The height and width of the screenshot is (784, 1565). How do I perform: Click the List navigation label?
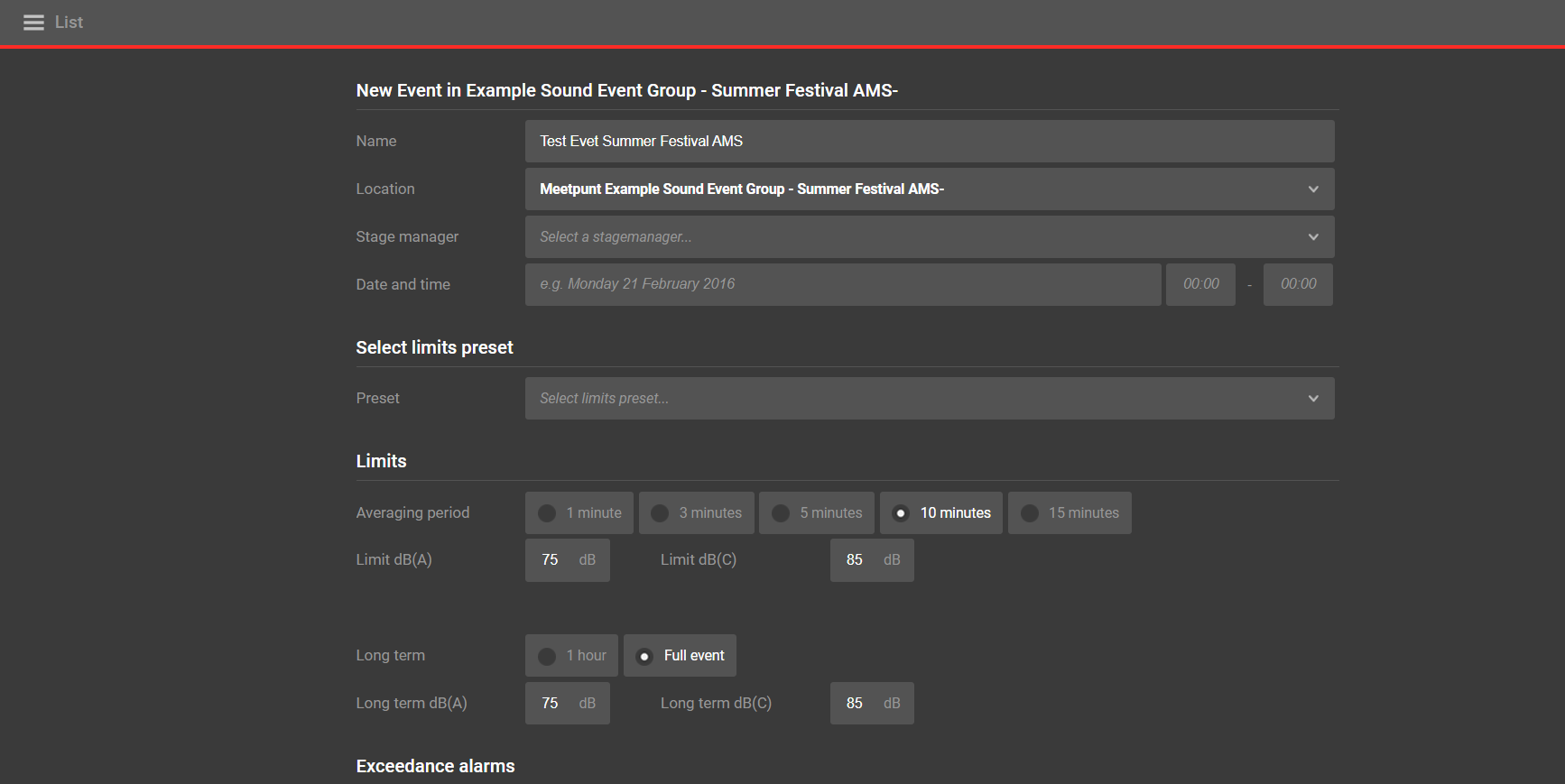click(69, 23)
